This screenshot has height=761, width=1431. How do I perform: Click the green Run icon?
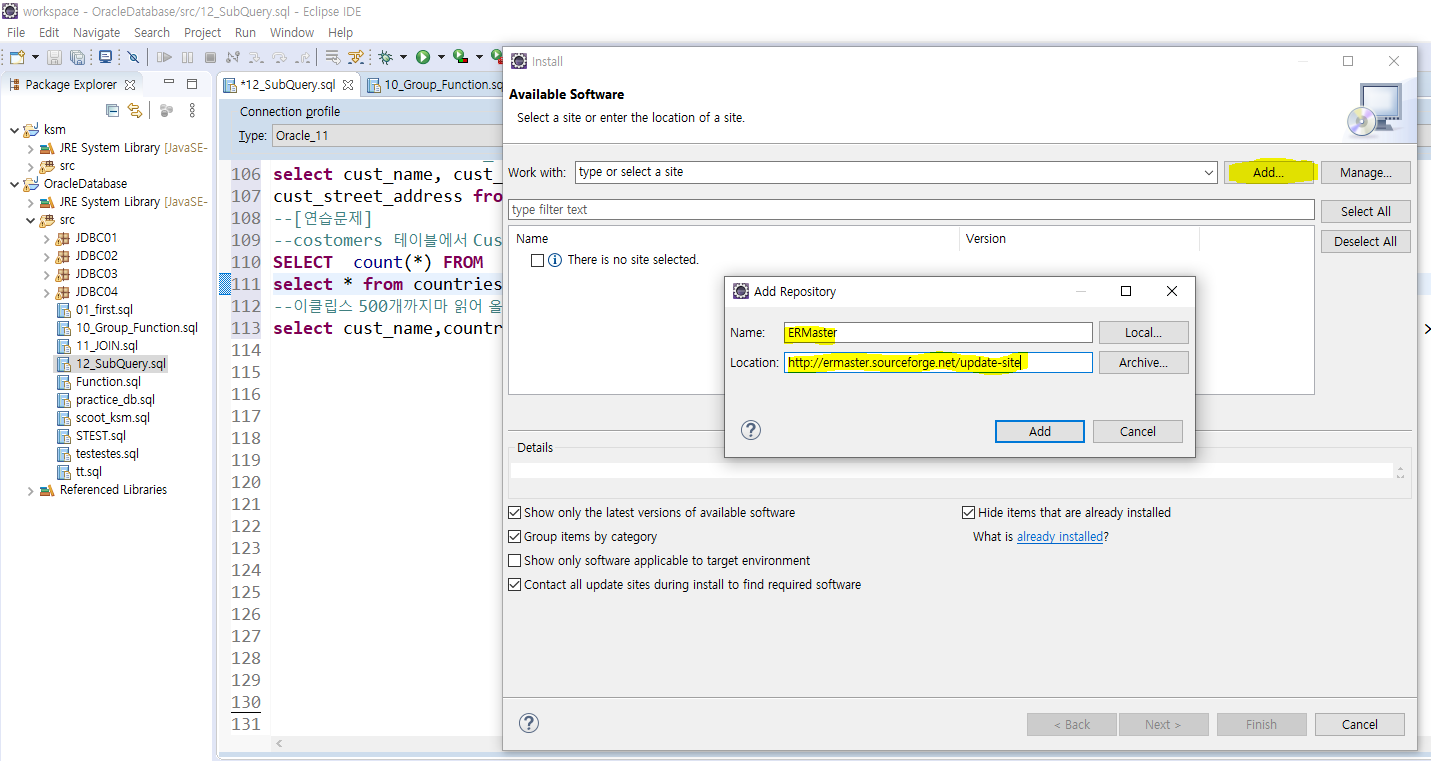[x=423, y=58]
